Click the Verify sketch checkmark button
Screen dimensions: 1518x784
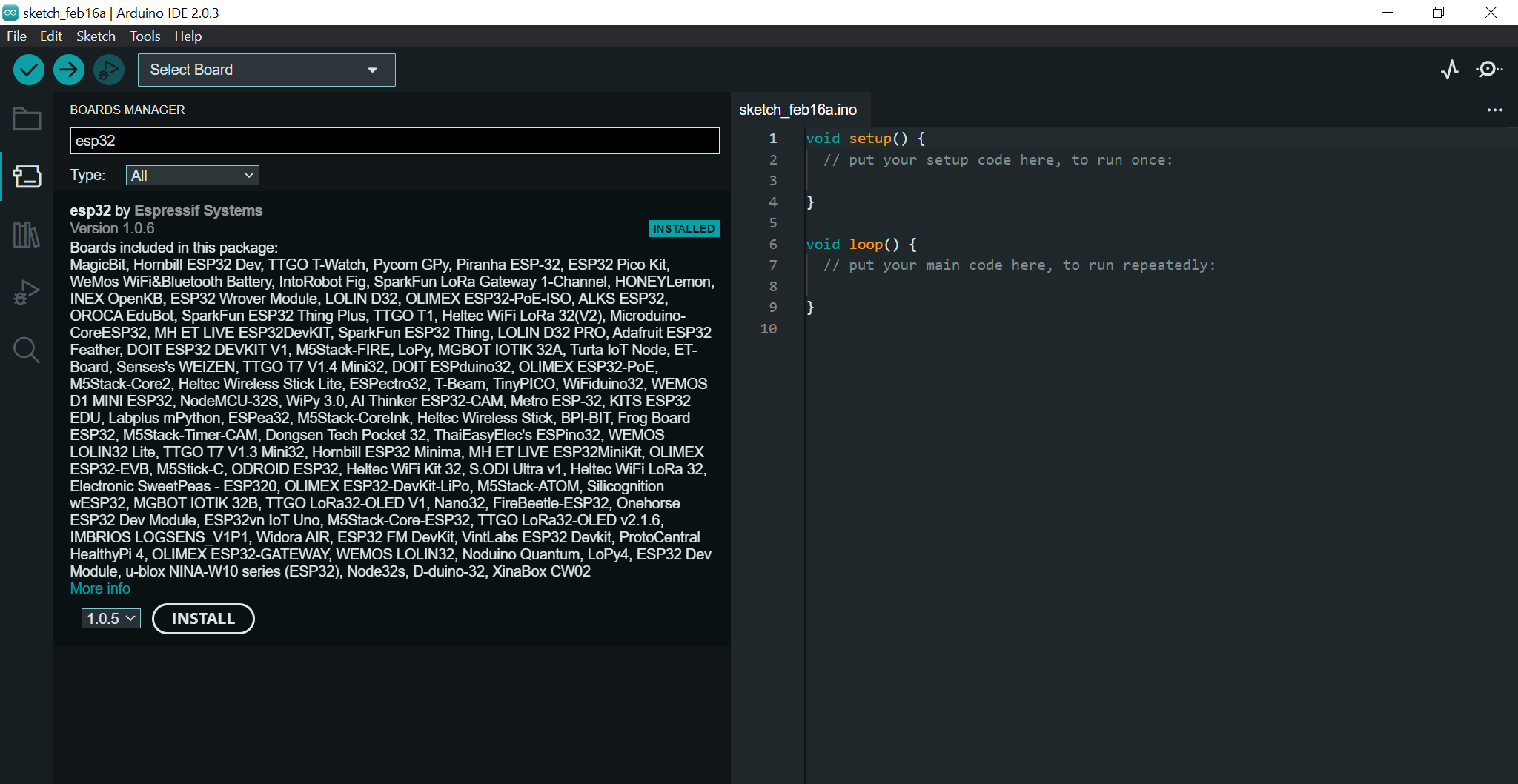(x=29, y=70)
